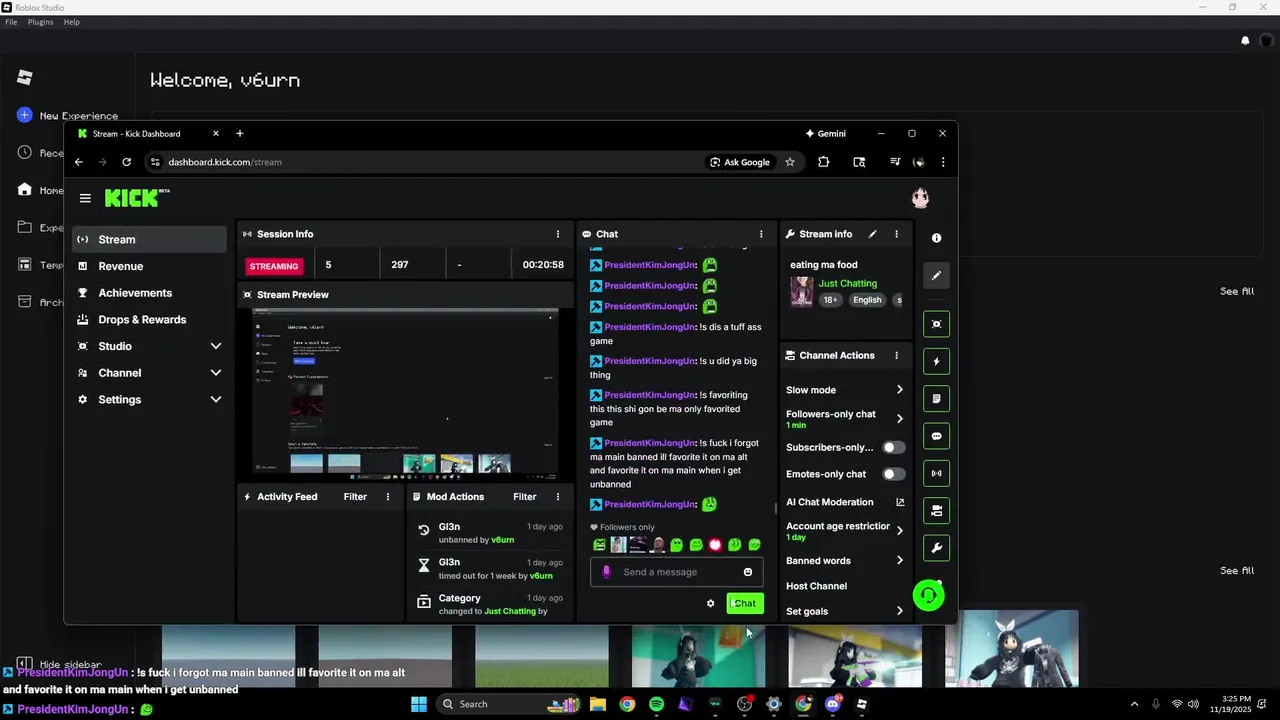Open Revenue in the sidebar

[x=150, y=266]
